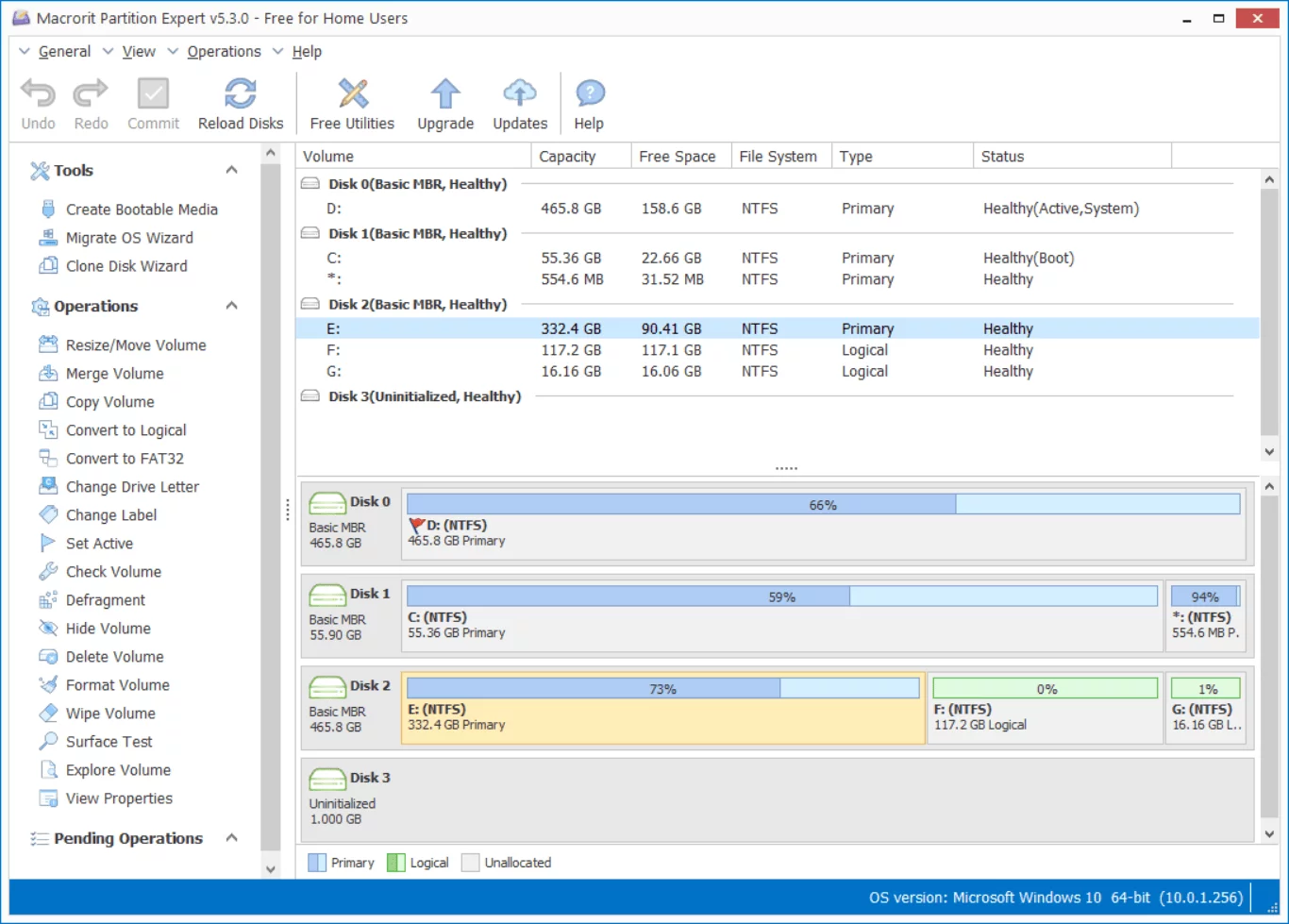Click the Logical legend color square
Screen dimensions: 1289x924
click(397, 862)
